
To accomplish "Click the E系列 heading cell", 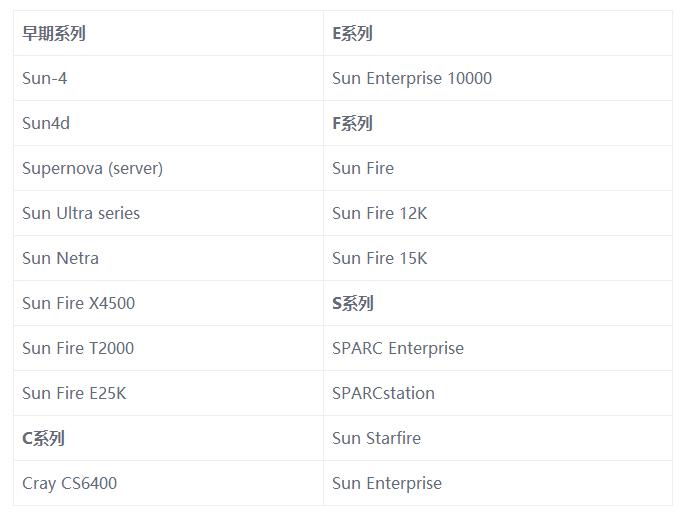I will click(x=352, y=33).
